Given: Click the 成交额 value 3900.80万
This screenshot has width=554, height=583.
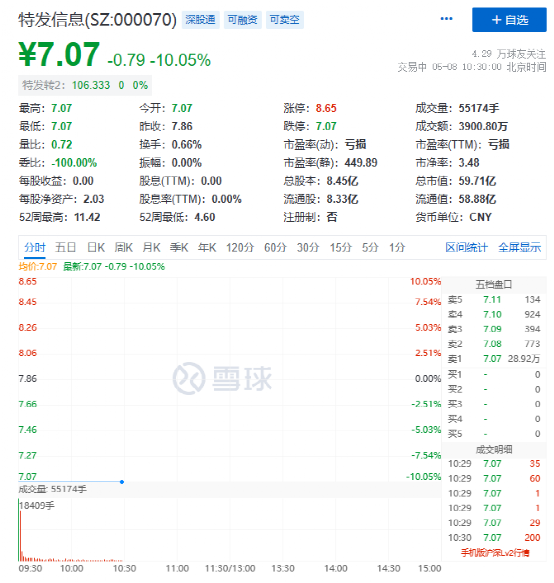Looking at the screenshot, I should click(483, 126).
